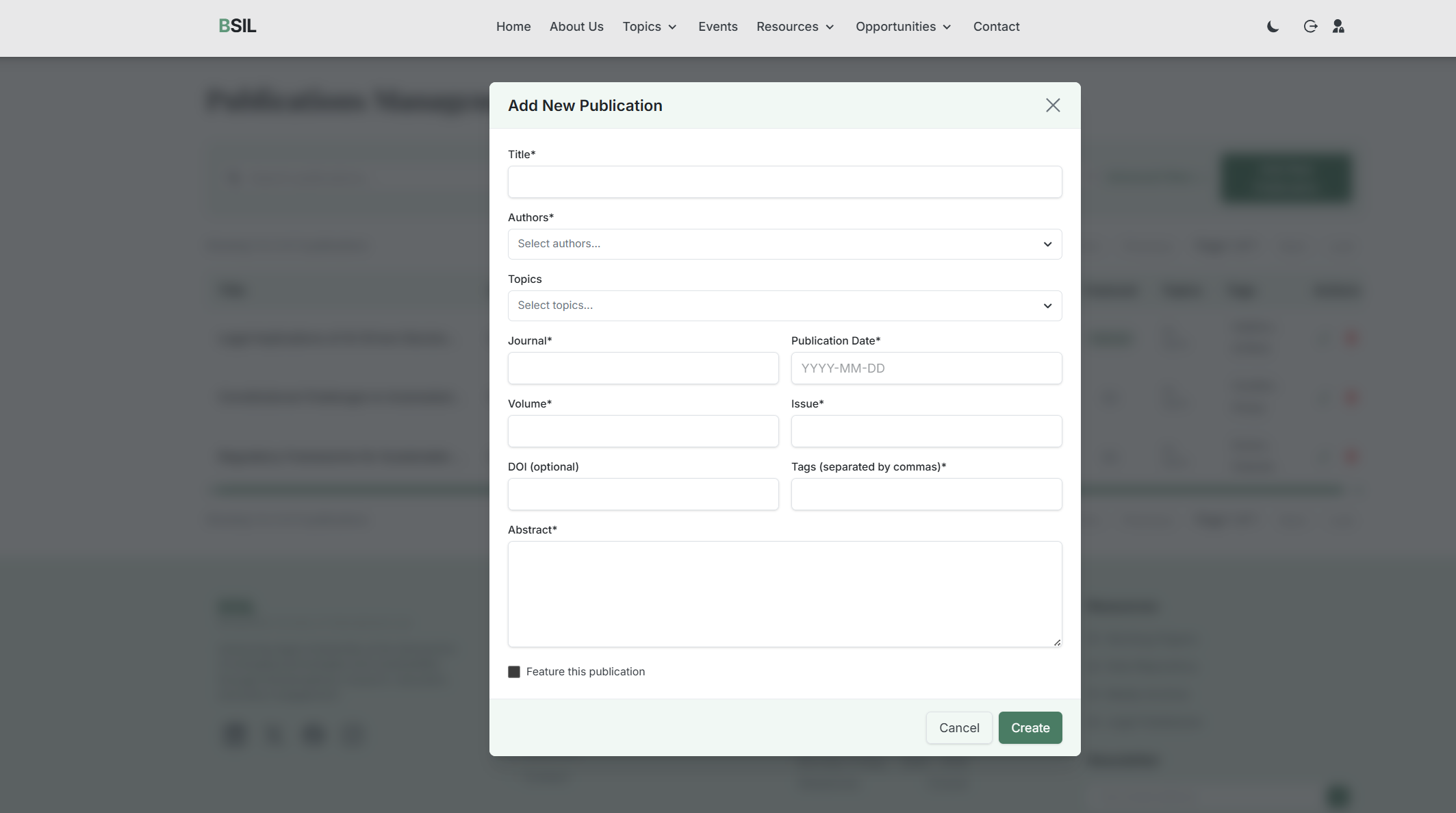
Task: Cancel the new publication form
Action: click(x=959, y=727)
